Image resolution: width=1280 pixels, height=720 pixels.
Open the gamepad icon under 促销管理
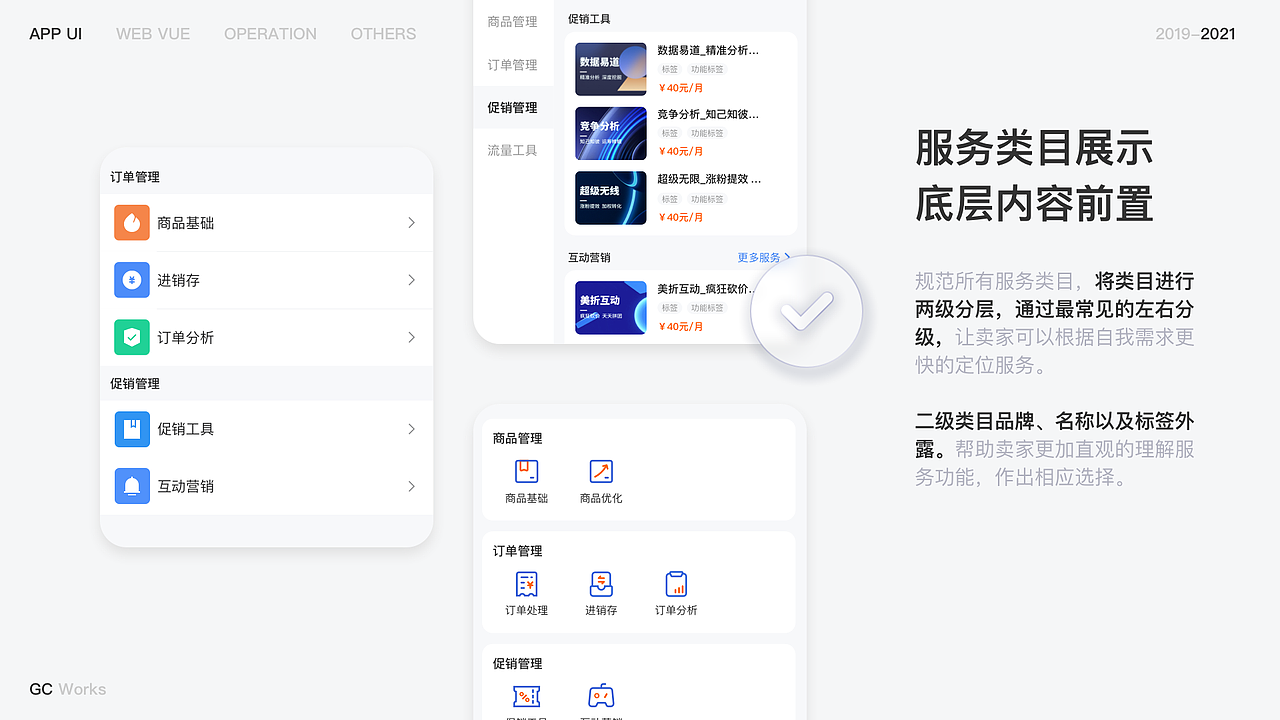pos(601,696)
